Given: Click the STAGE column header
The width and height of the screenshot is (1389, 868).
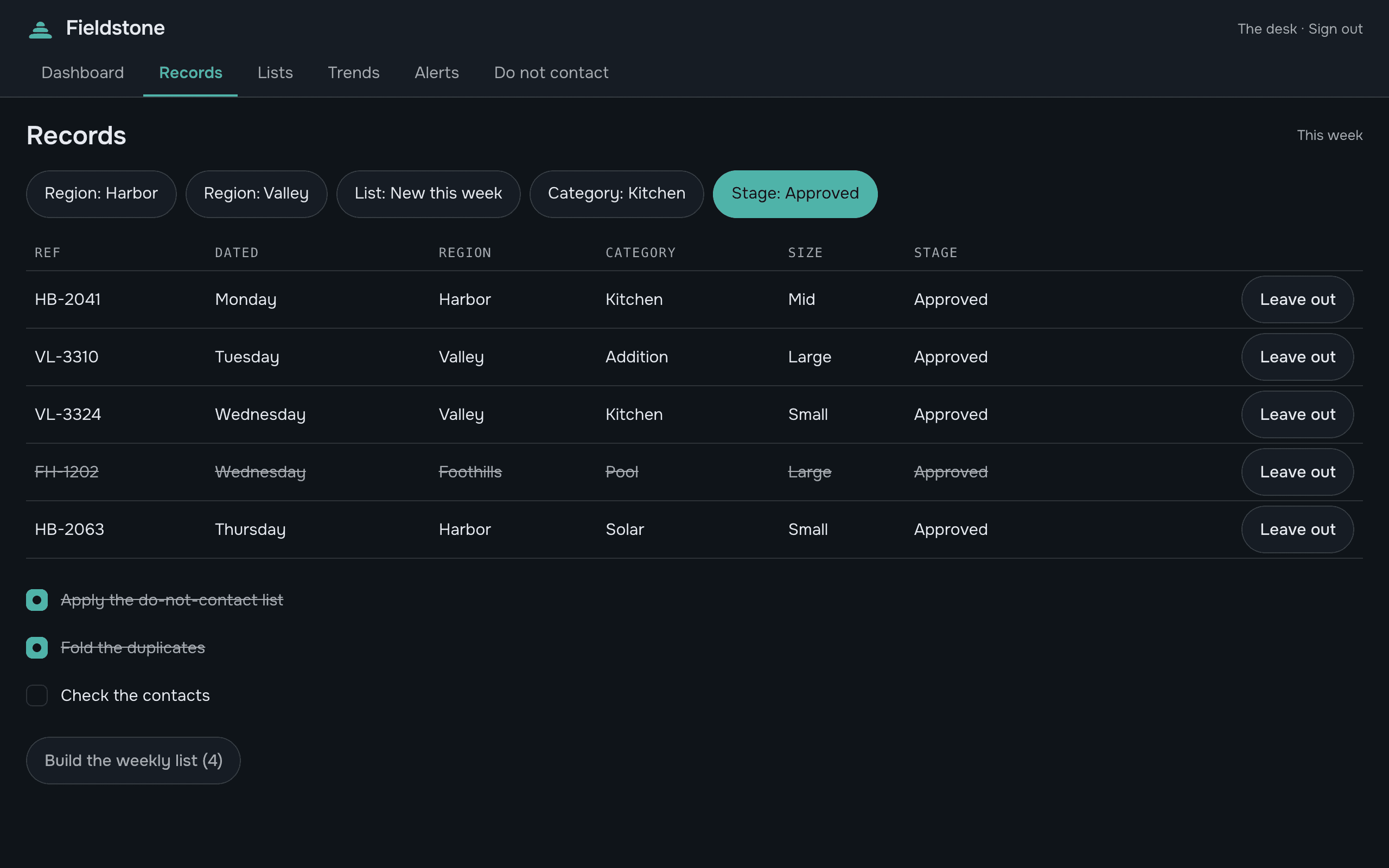Looking at the screenshot, I should point(935,253).
